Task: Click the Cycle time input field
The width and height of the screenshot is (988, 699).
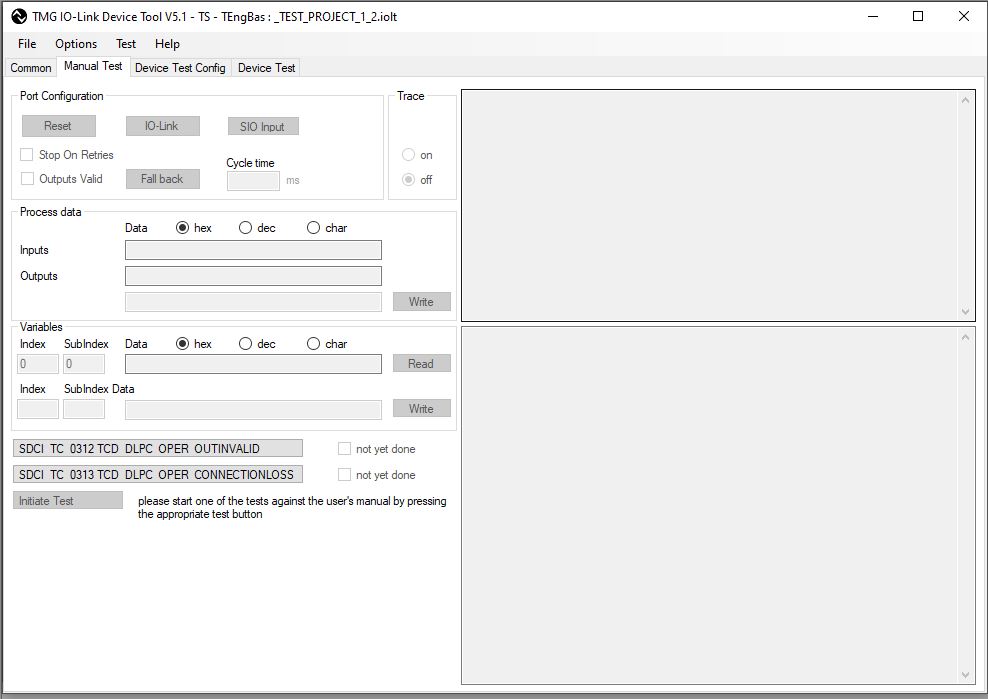Action: pyautogui.click(x=253, y=181)
